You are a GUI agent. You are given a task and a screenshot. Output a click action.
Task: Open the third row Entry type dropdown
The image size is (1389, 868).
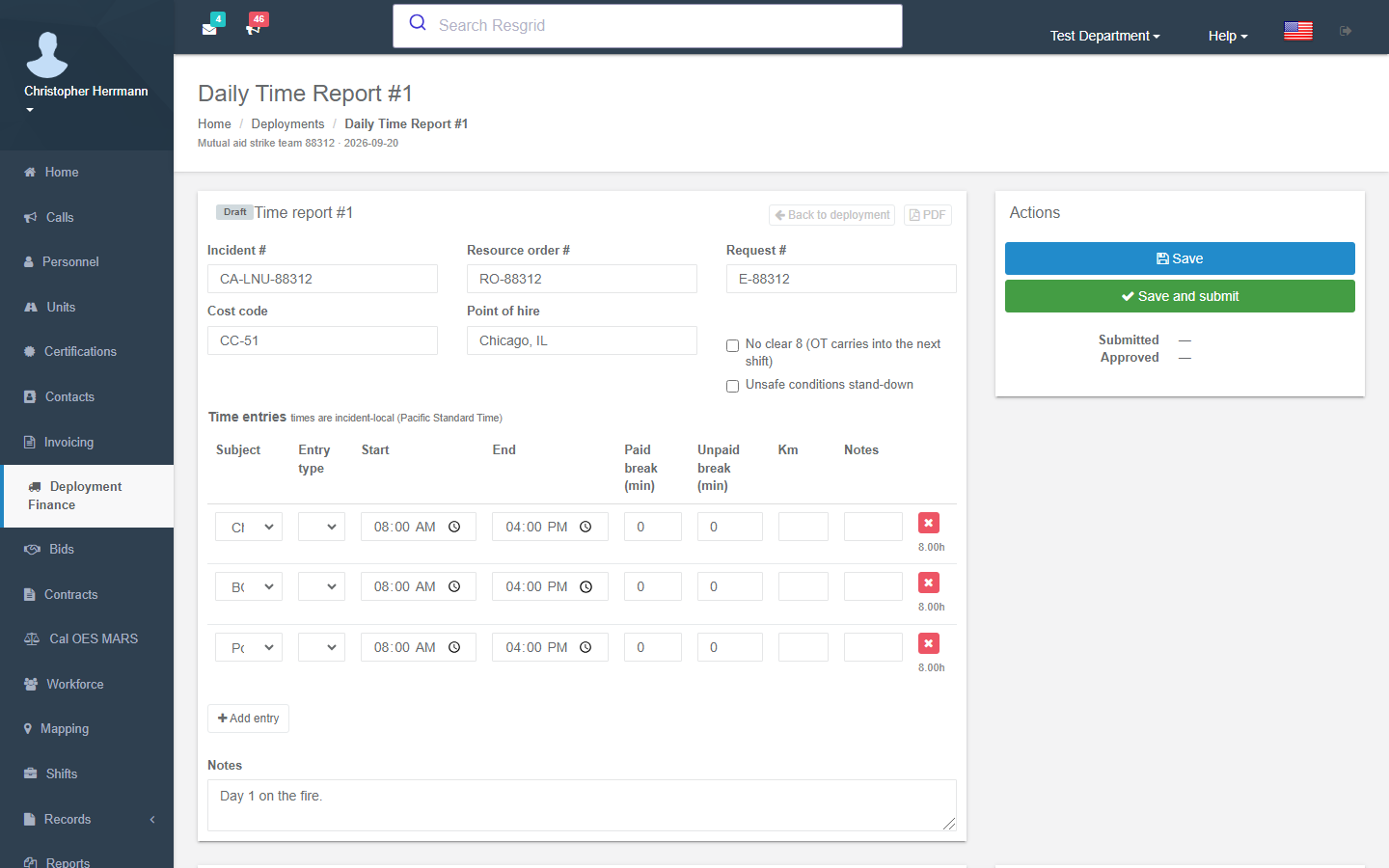[x=321, y=647]
